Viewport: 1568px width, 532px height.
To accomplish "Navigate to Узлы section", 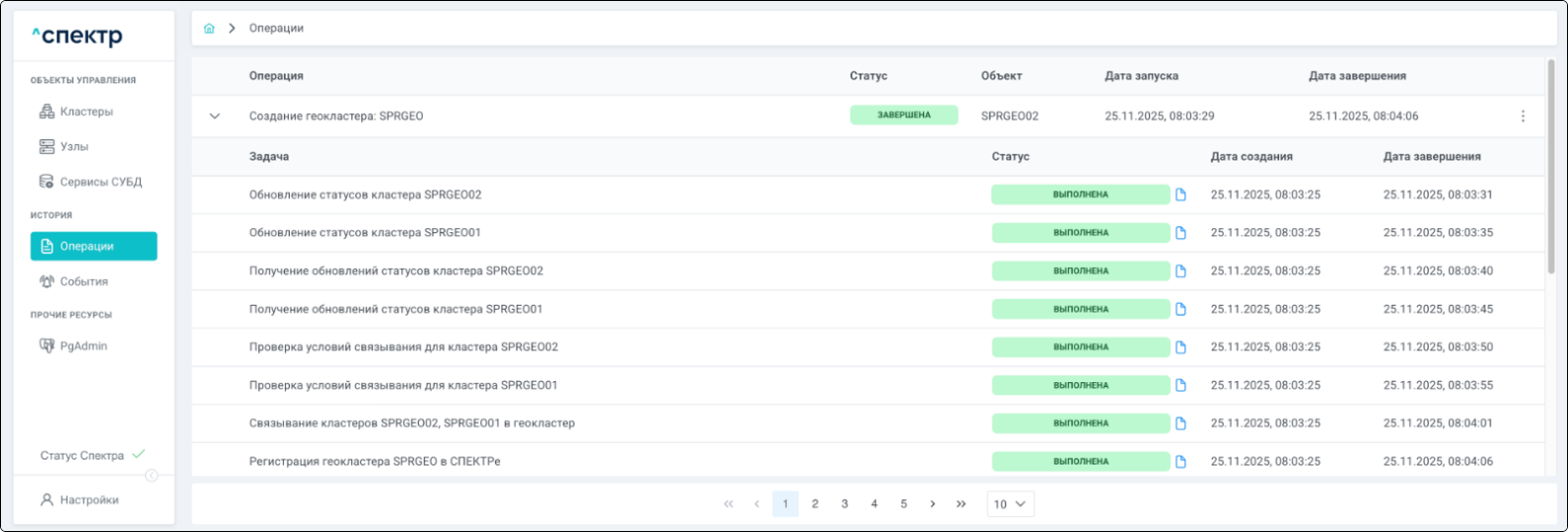I will pyautogui.click(x=73, y=147).
